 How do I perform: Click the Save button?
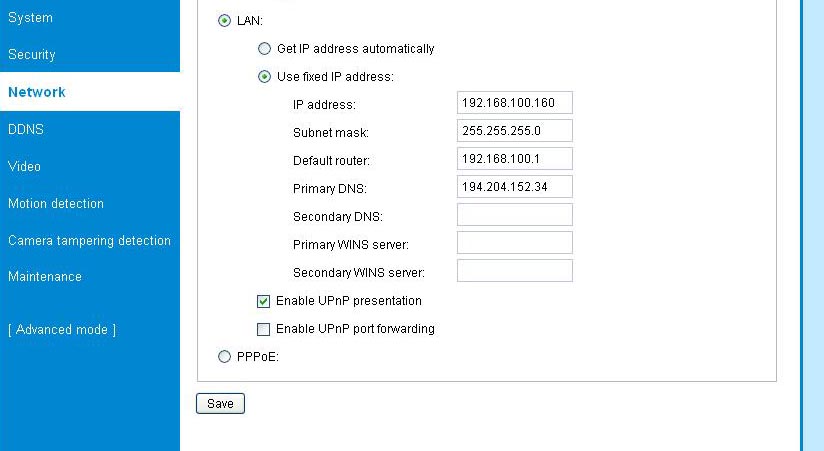pos(220,403)
